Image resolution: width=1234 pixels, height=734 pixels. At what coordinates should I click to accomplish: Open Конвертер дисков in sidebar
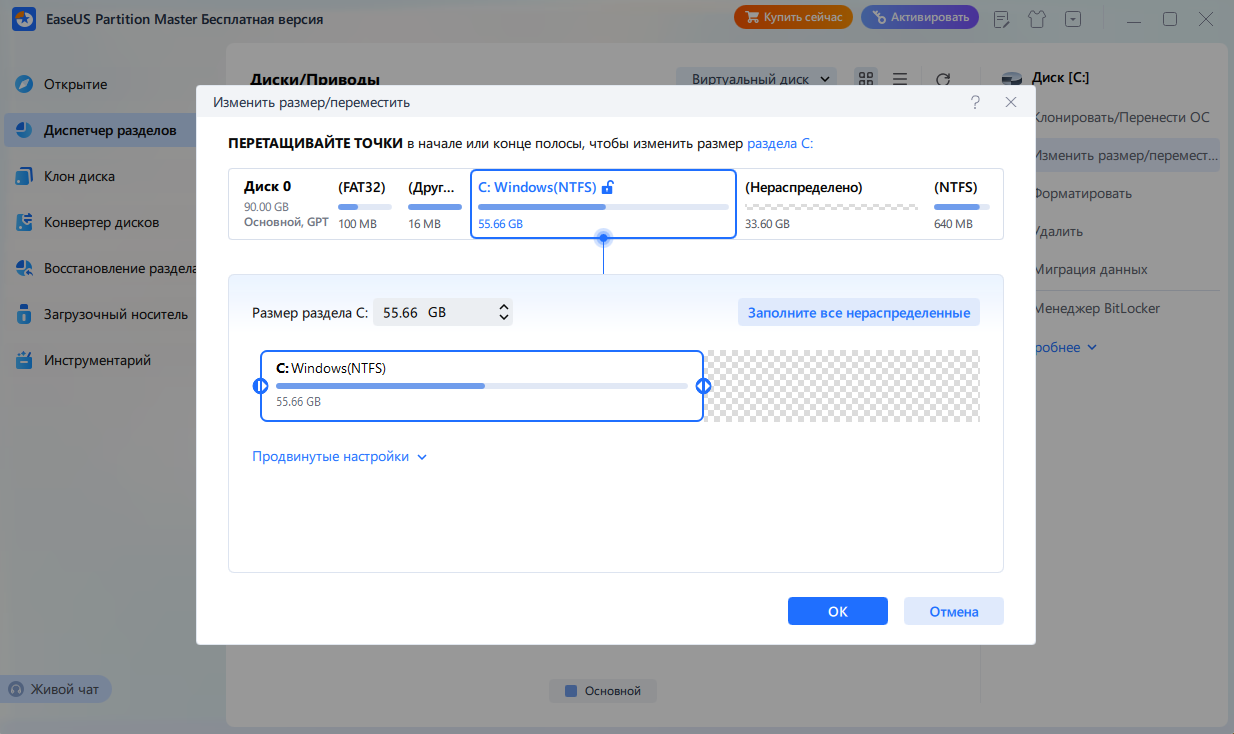(100, 222)
